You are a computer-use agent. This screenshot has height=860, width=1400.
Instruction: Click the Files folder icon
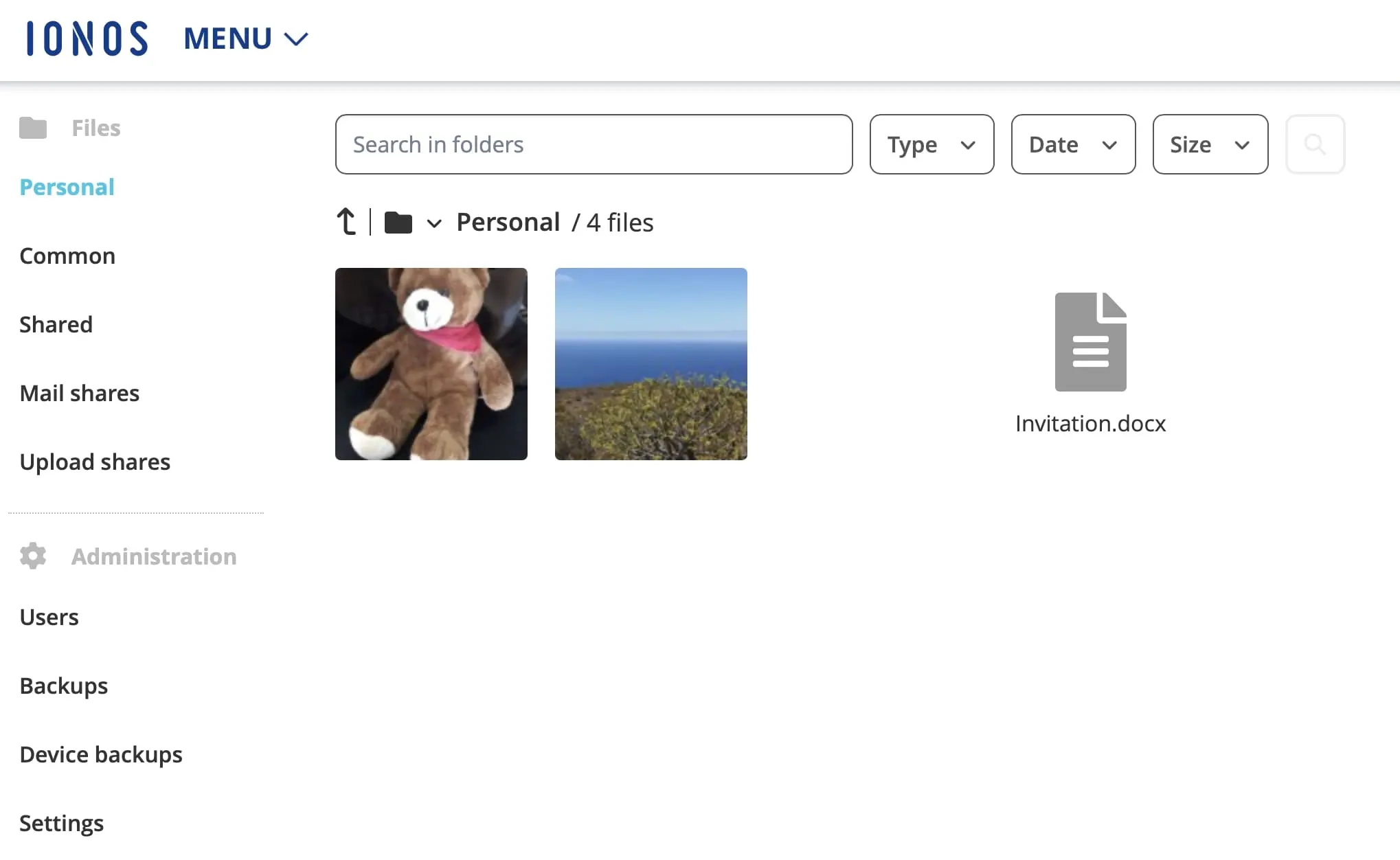(32, 128)
